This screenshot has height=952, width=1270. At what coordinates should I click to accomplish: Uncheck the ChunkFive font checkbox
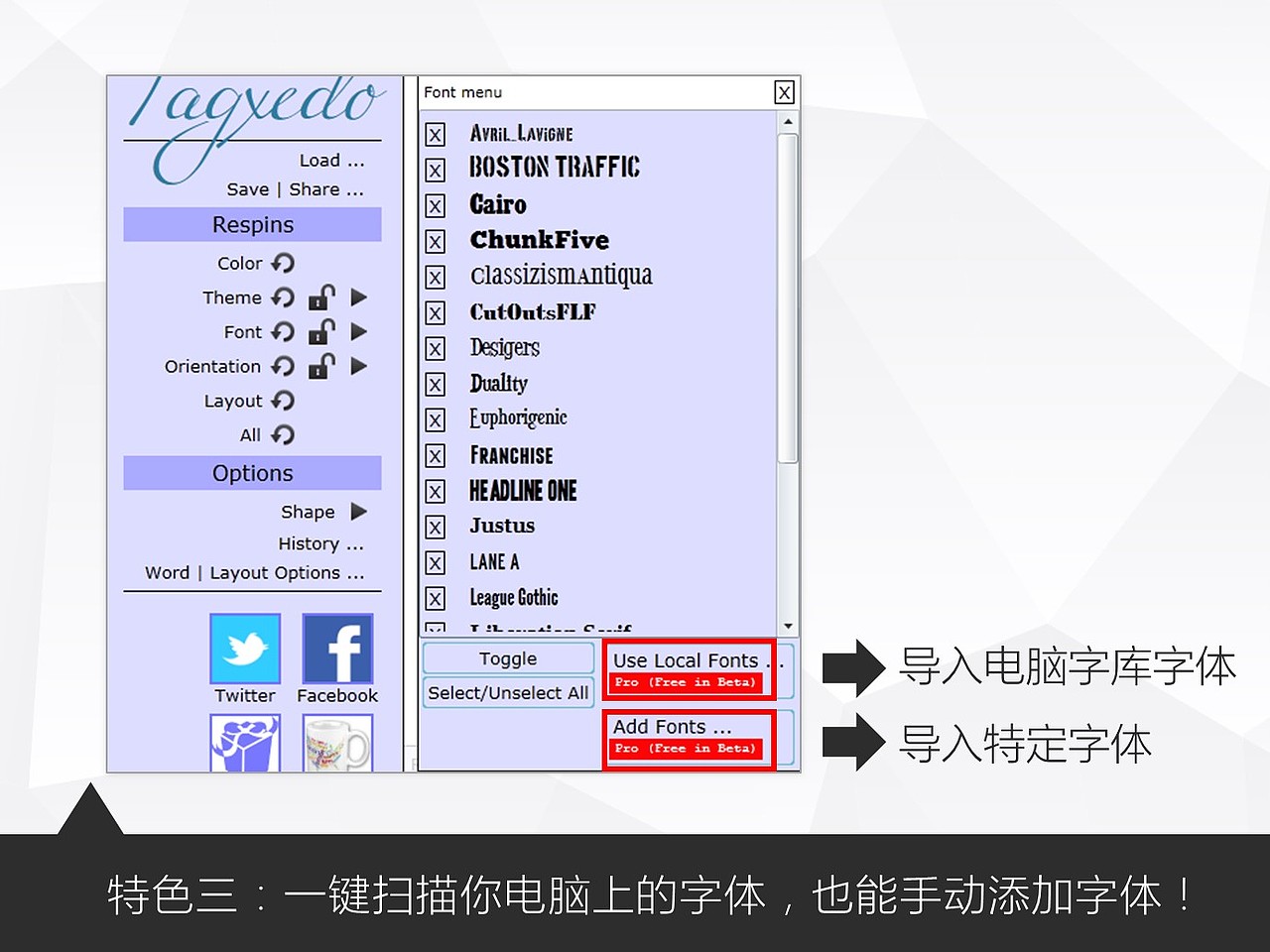tap(436, 241)
